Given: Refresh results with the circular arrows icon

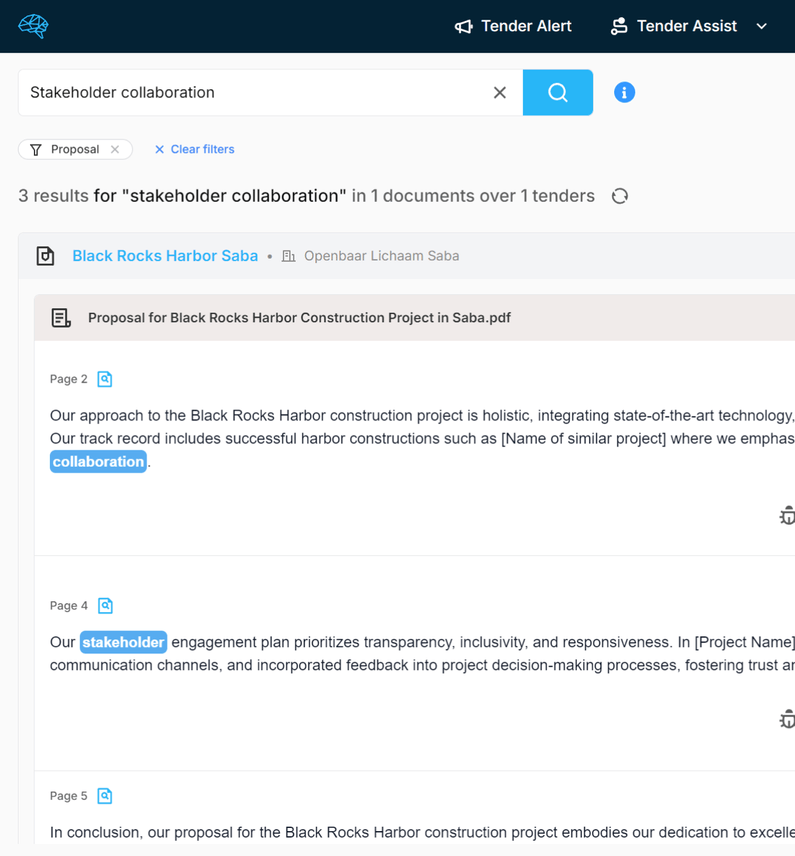Looking at the screenshot, I should [620, 196].
